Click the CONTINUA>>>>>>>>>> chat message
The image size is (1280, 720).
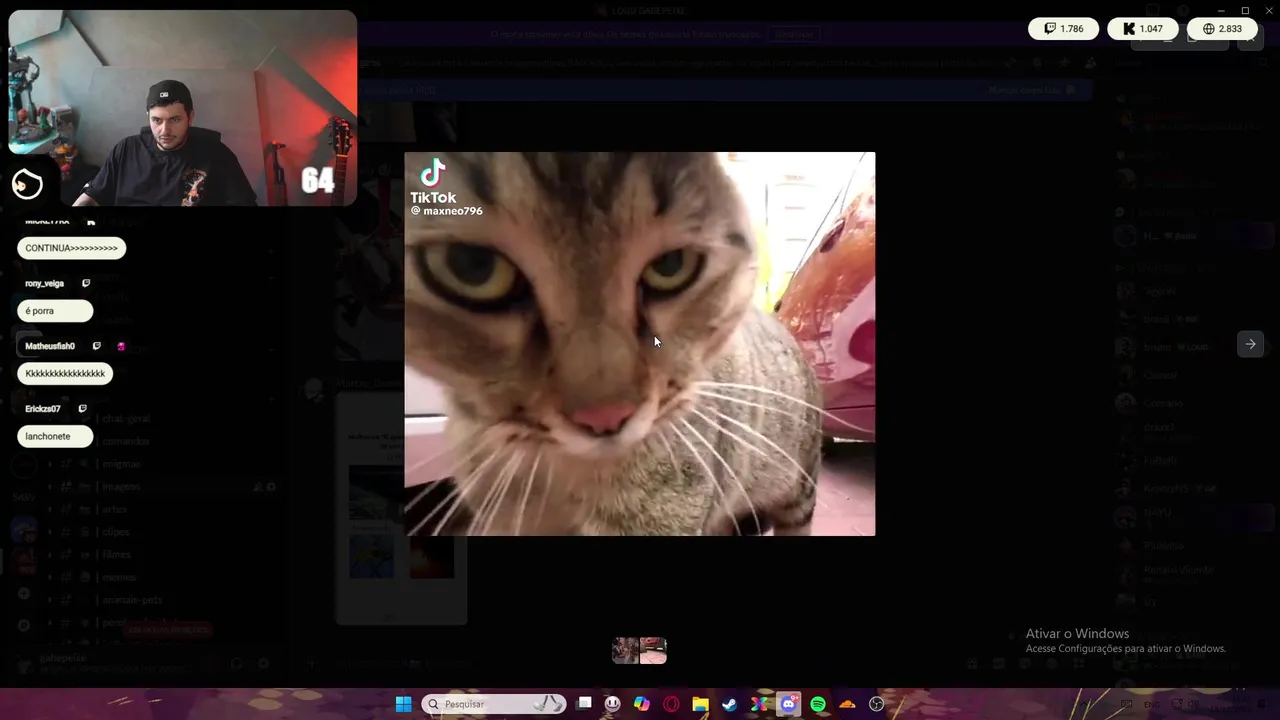[x=71, y=248]
